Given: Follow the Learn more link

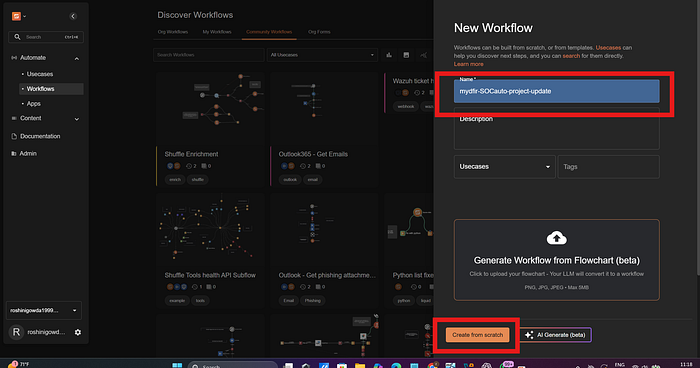Looking at the screenshot, I should [468, 64].
